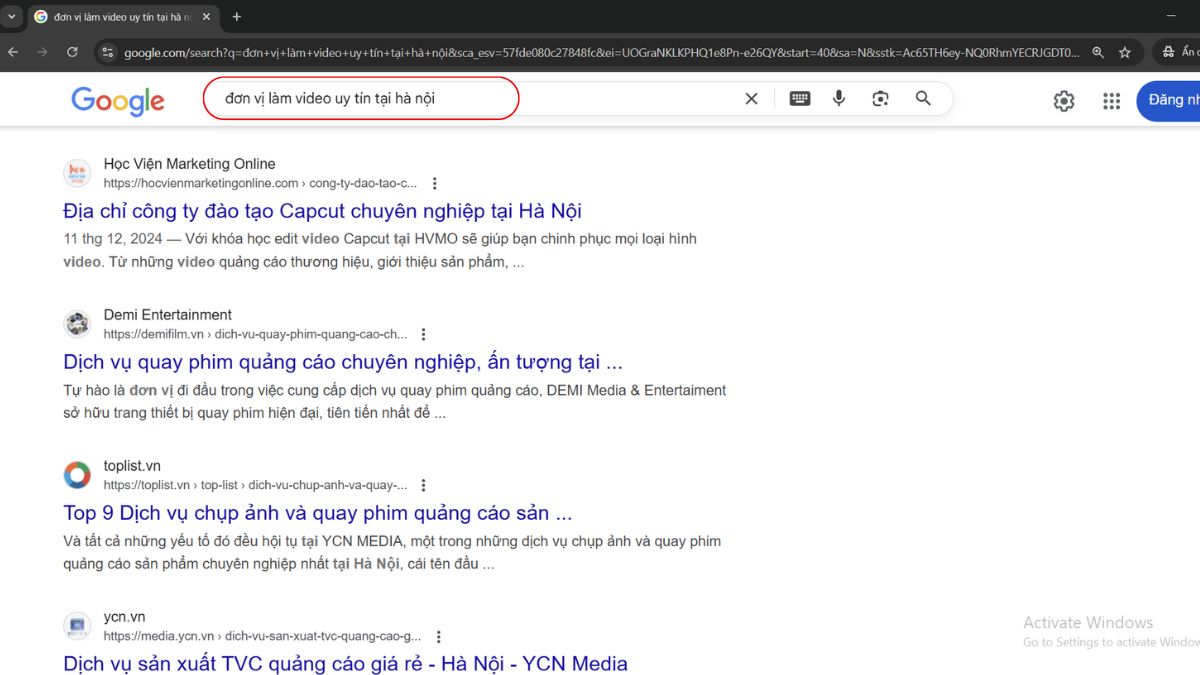Image resolution: width=1200 pixels, height=675 pixels.
Task: Open Google quick settings gear
Action: tap(1064, 101)
